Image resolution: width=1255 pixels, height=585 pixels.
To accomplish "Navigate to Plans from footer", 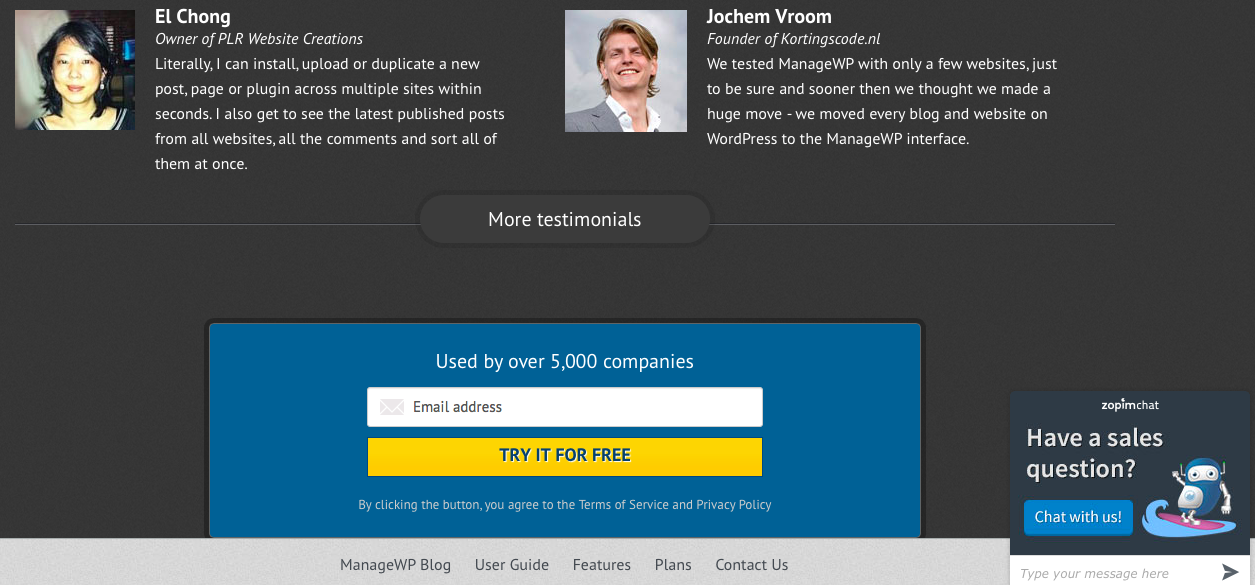I will click(x=673, y=565).
